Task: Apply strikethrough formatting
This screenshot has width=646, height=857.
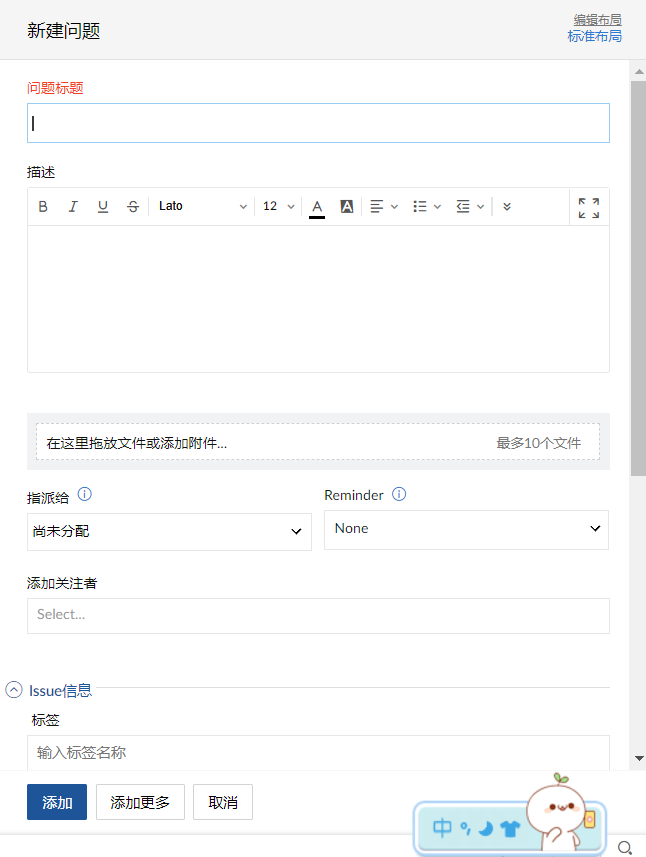Action: [x=133, y=207]
